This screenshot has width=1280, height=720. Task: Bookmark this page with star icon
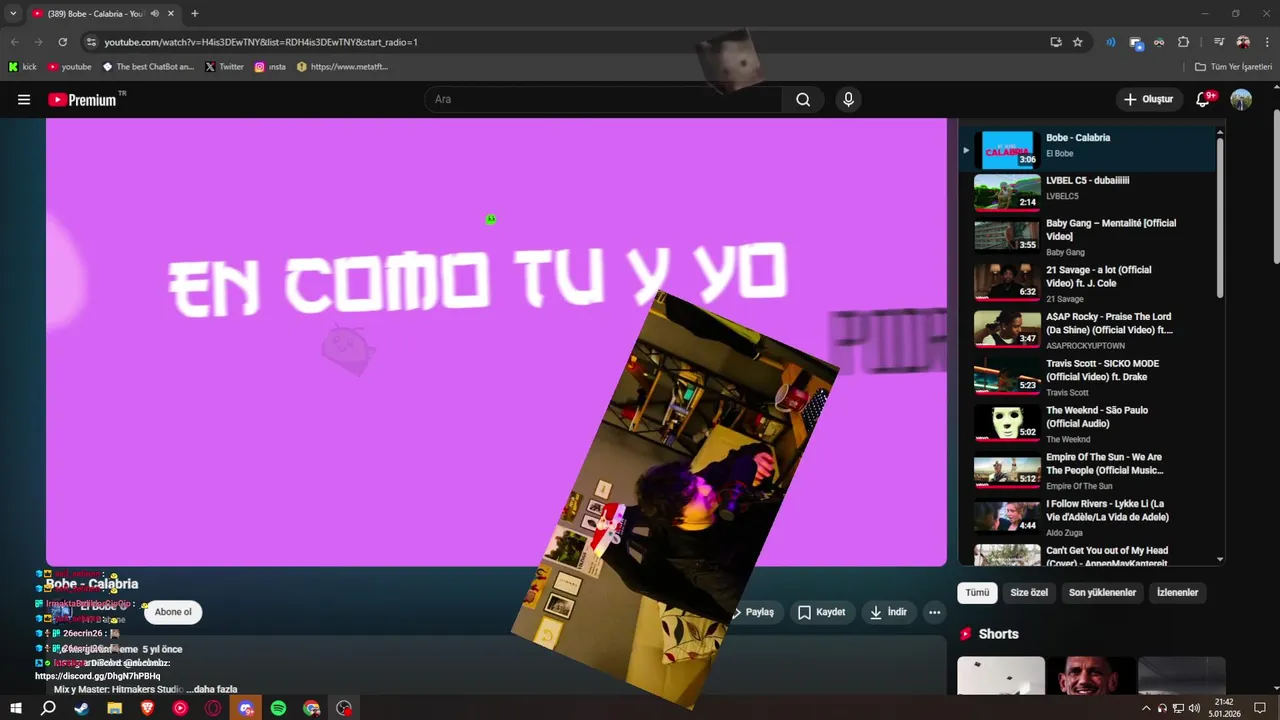pos(1077,42)
